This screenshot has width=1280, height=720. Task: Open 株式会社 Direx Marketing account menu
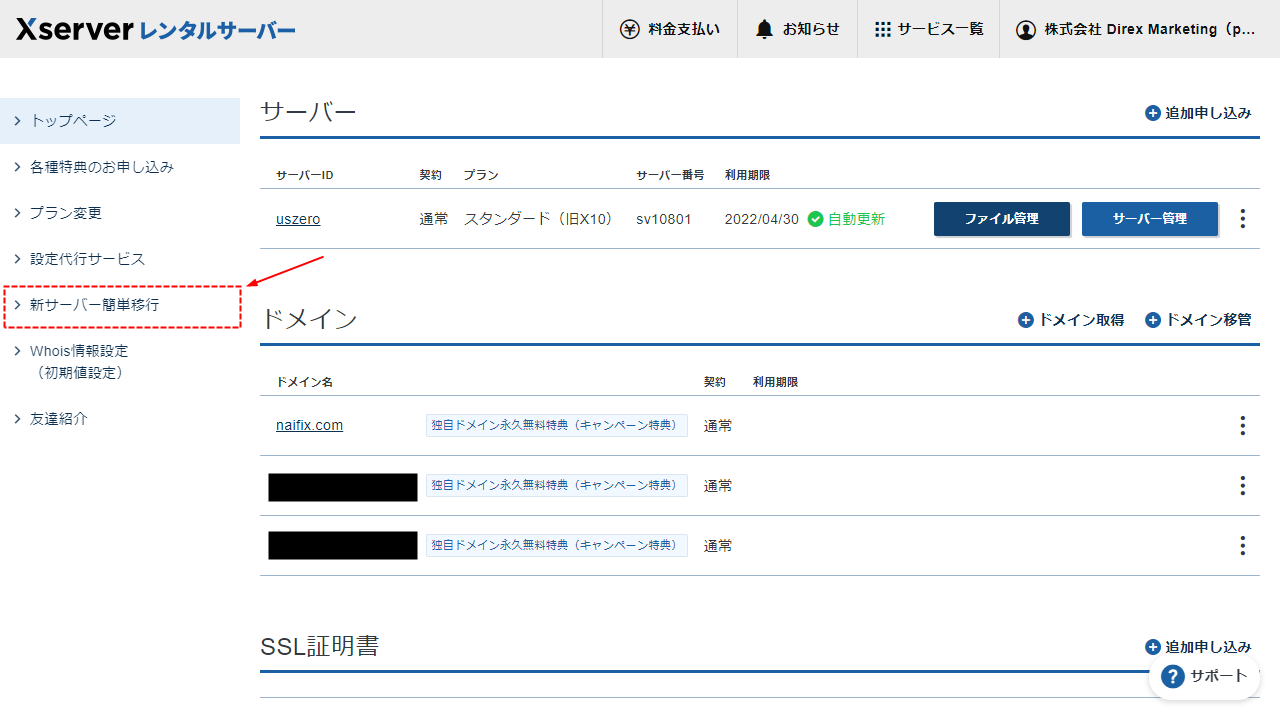coord(1139,29)
